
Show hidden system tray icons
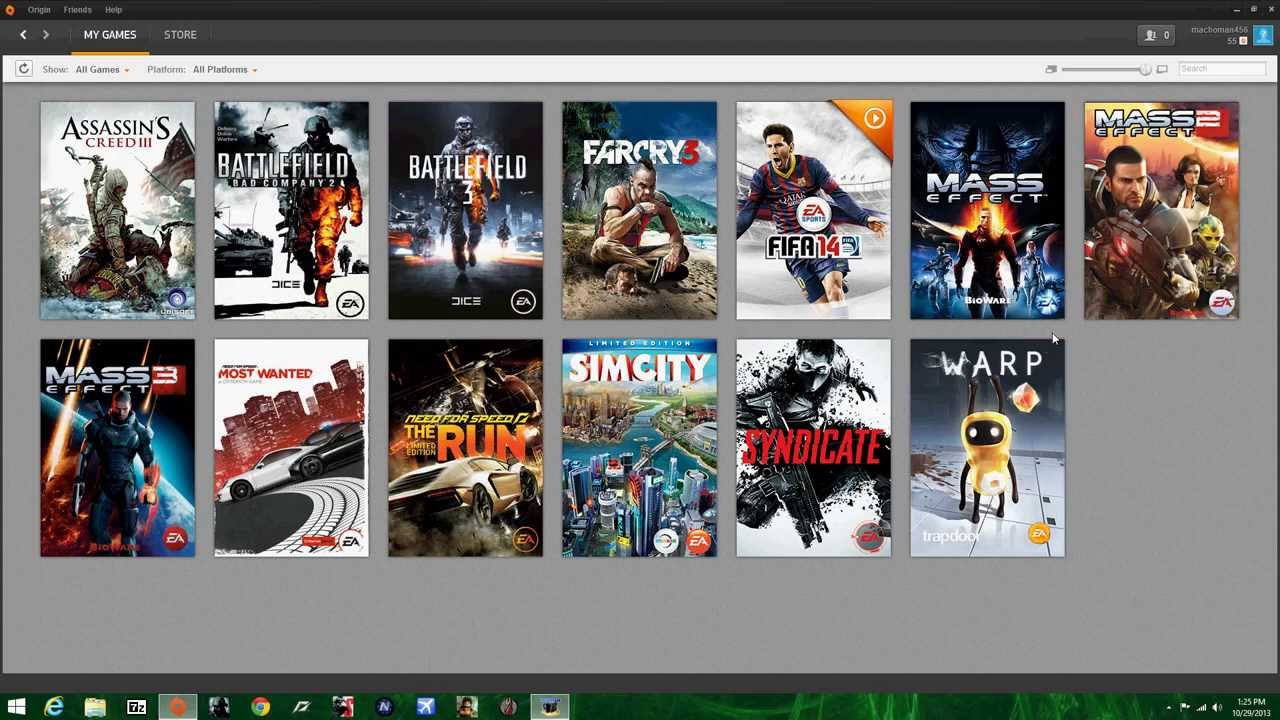coord(1168,708)
